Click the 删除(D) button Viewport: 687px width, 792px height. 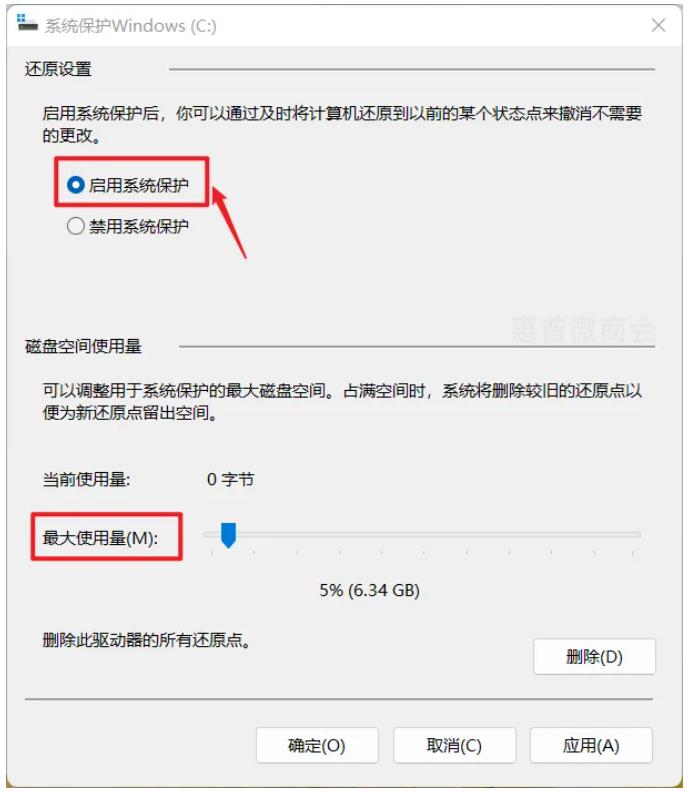tap(594, 657)
